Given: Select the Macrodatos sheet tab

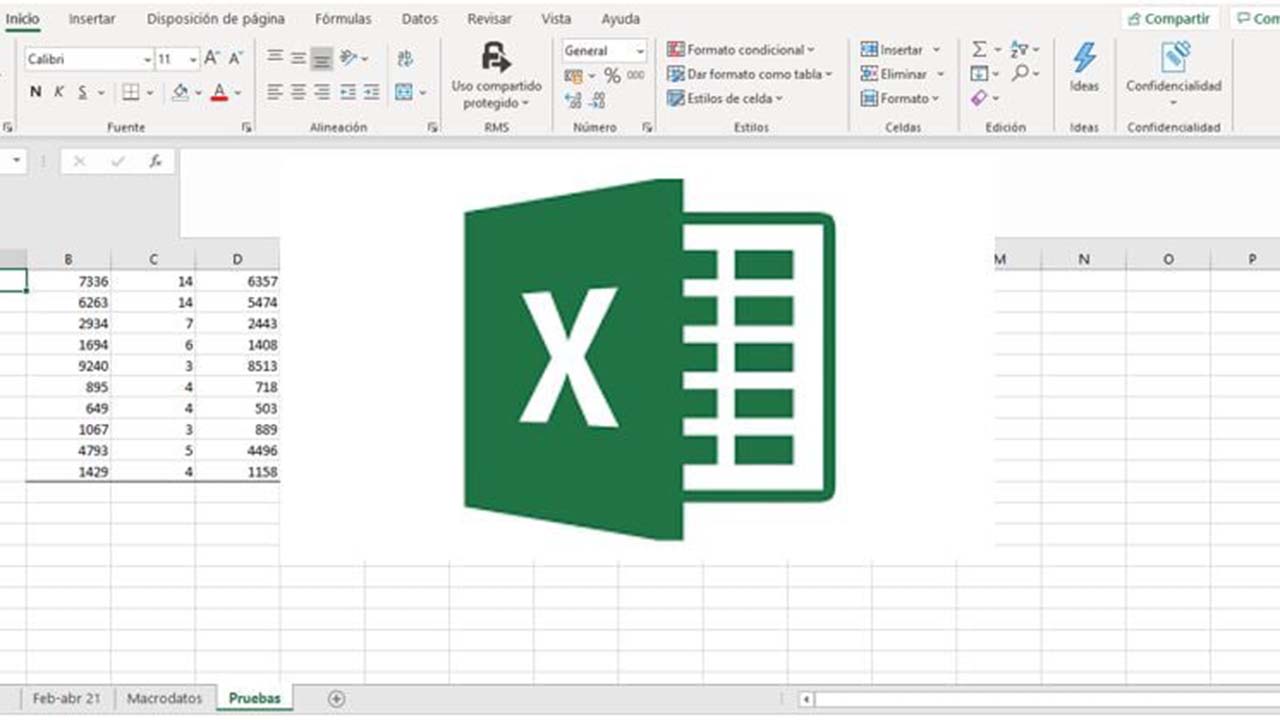Looking at the screenshot, I should point(164,698).
